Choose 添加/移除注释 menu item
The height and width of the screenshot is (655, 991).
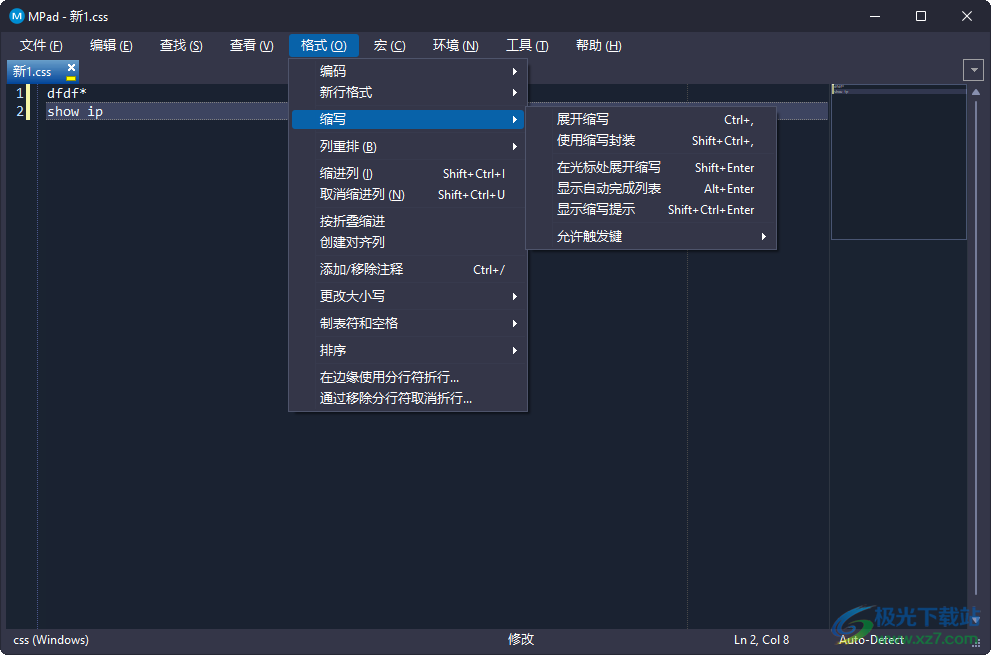408,269
